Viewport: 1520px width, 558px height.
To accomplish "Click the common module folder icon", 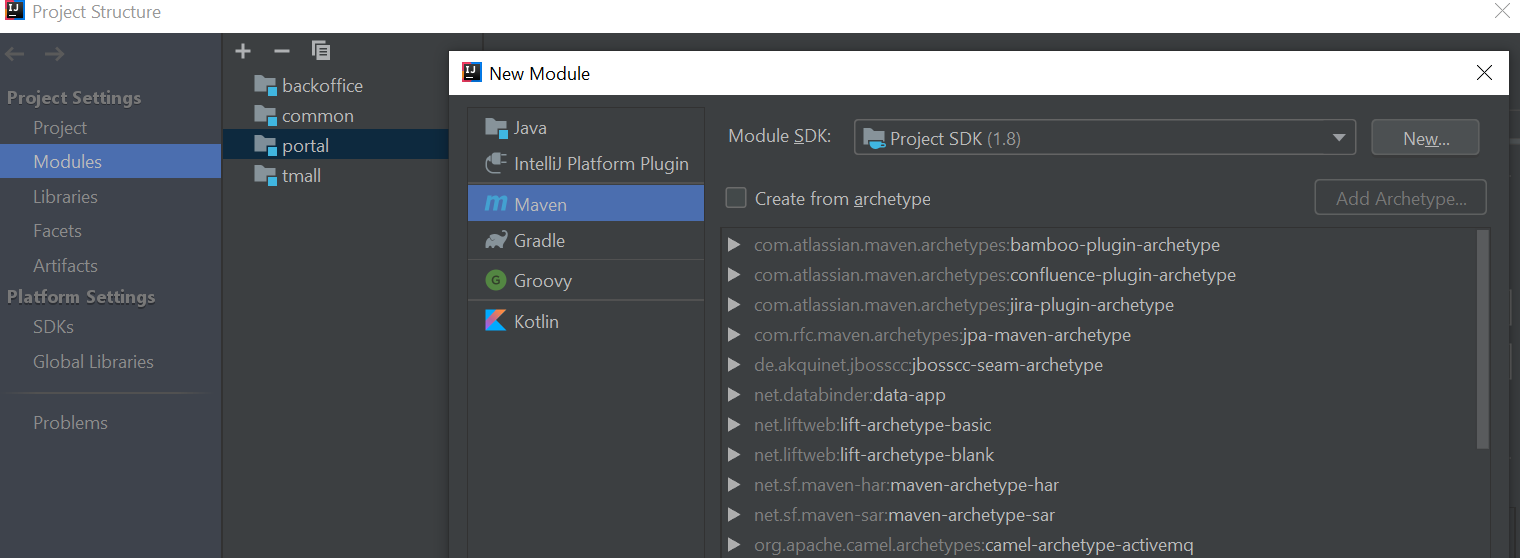I will tap(265, 116).
